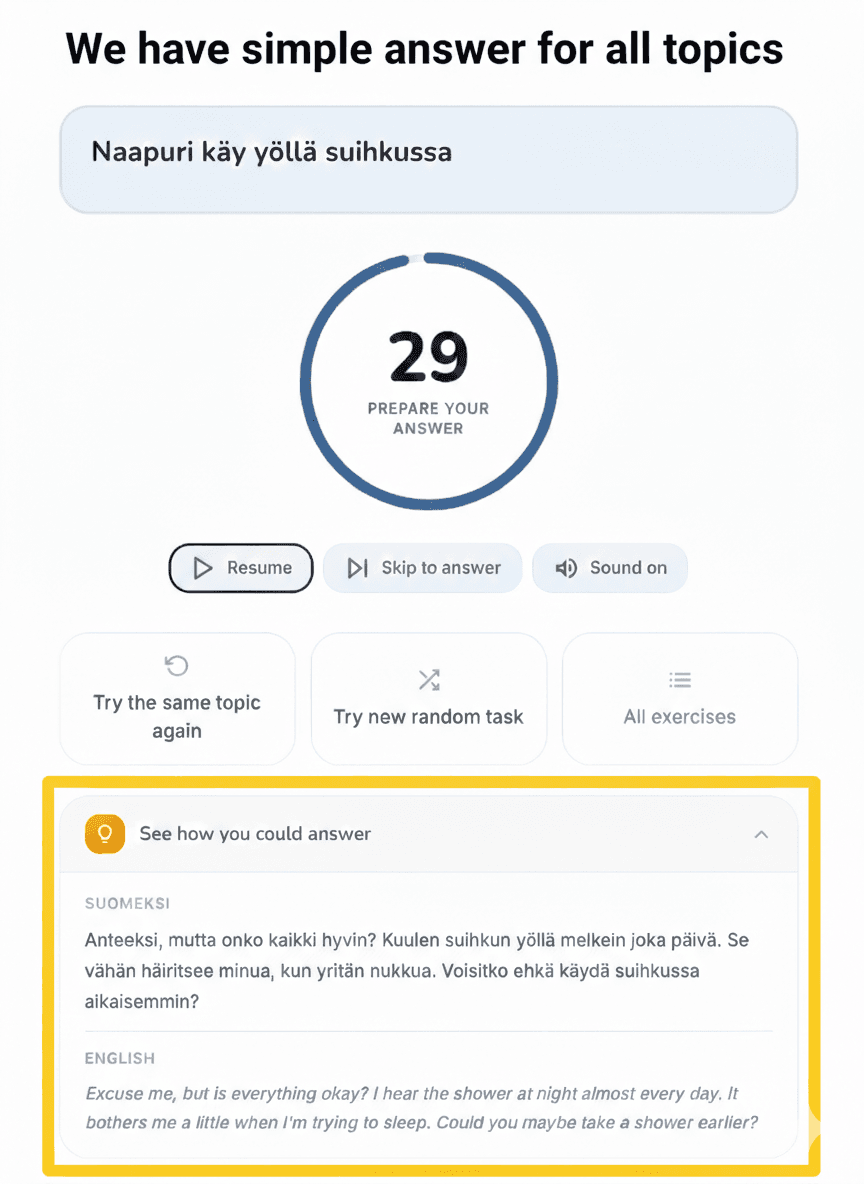Pick Try new random task

(428, 717)
